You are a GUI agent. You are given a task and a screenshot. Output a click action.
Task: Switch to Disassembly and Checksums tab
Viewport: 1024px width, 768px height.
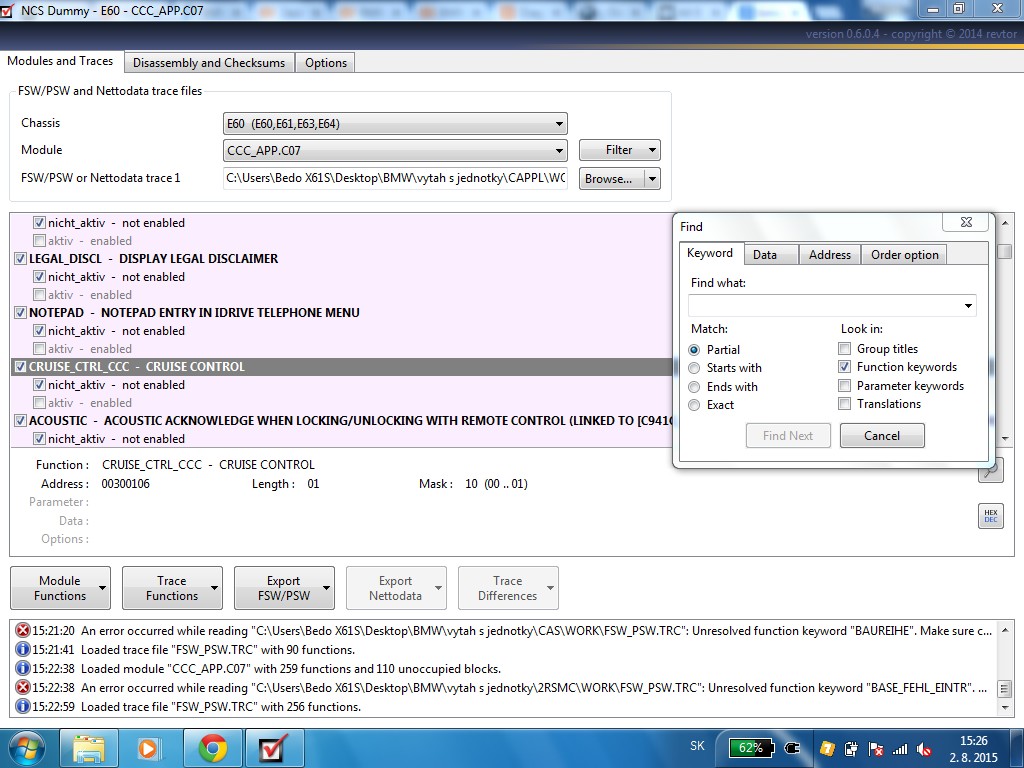[209, 63]
